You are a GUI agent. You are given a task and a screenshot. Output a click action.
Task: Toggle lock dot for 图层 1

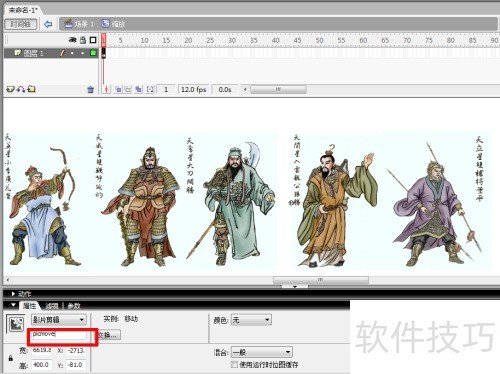83,53
